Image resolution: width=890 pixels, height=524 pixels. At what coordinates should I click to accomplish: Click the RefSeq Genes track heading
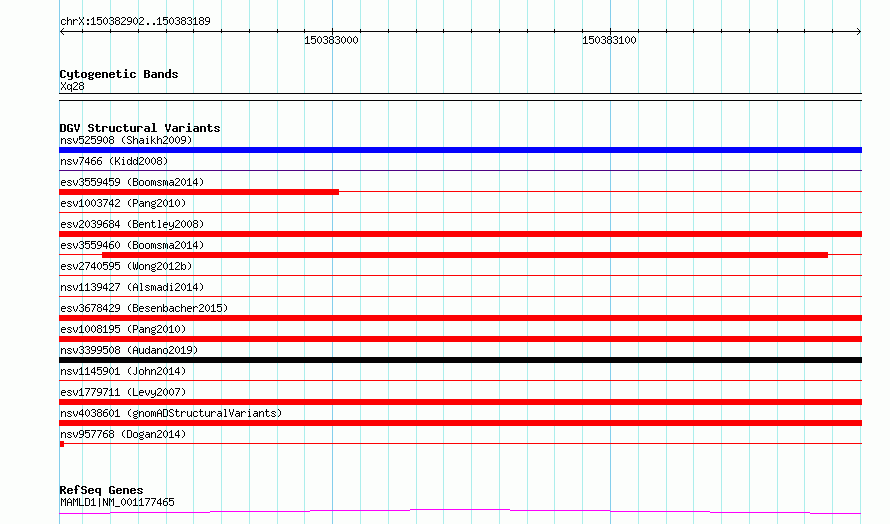[x=101, y=490]
